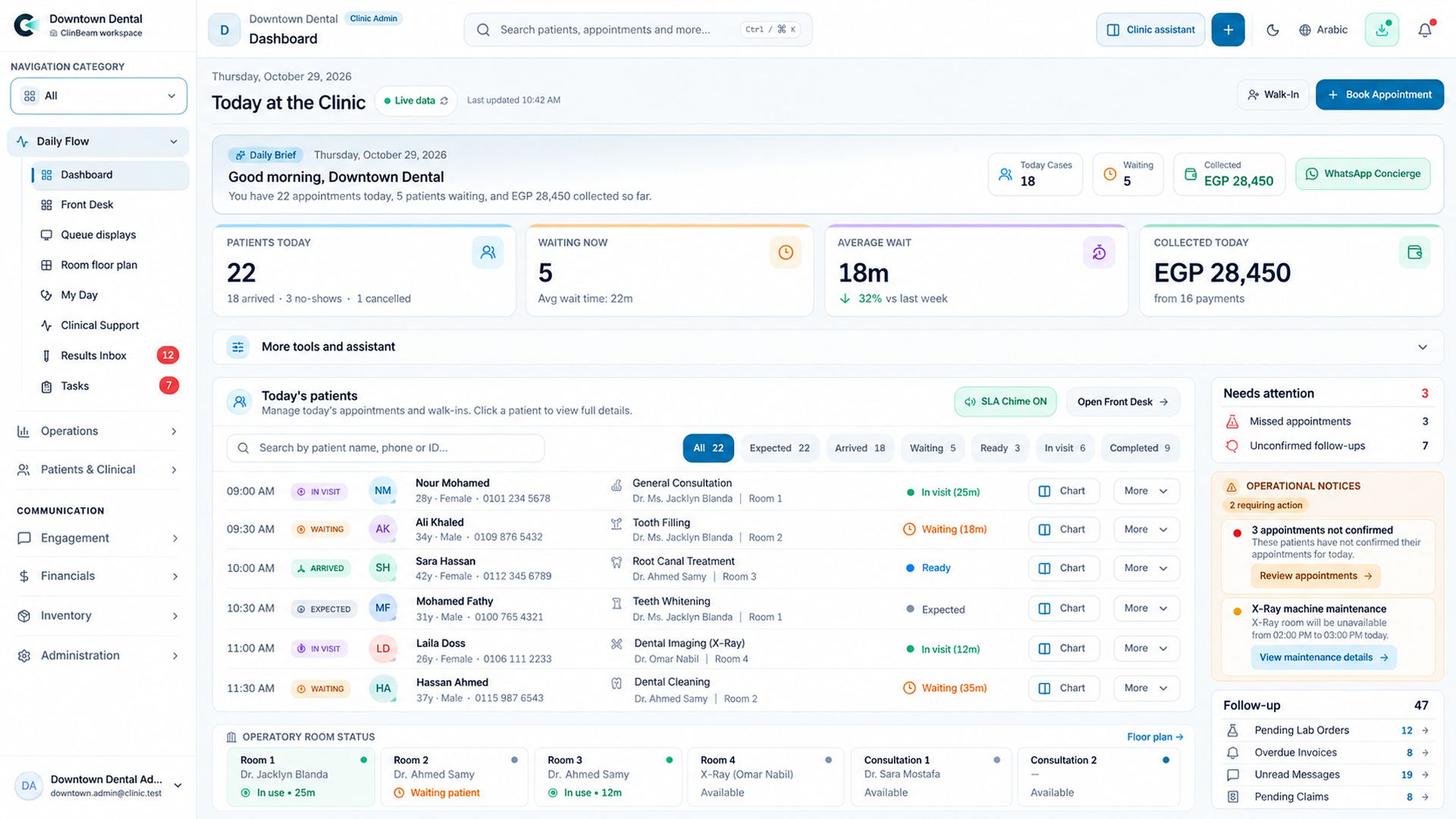Image resolution: width=1456 pixels, height=819 pixels.
Task: Select the In visit 6 filter tab
Action: pyautogui.click(x=1065, y=448)
